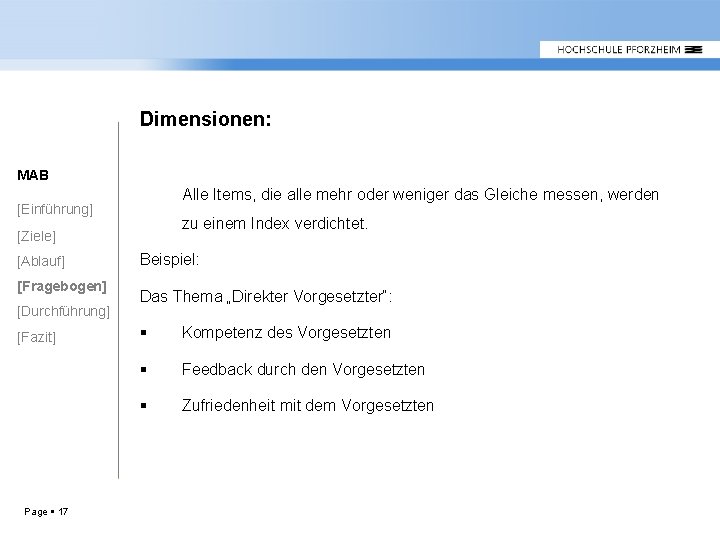Select the bold Fragebogen section
The width and height of the screenshot is (720, 540).
62,287
